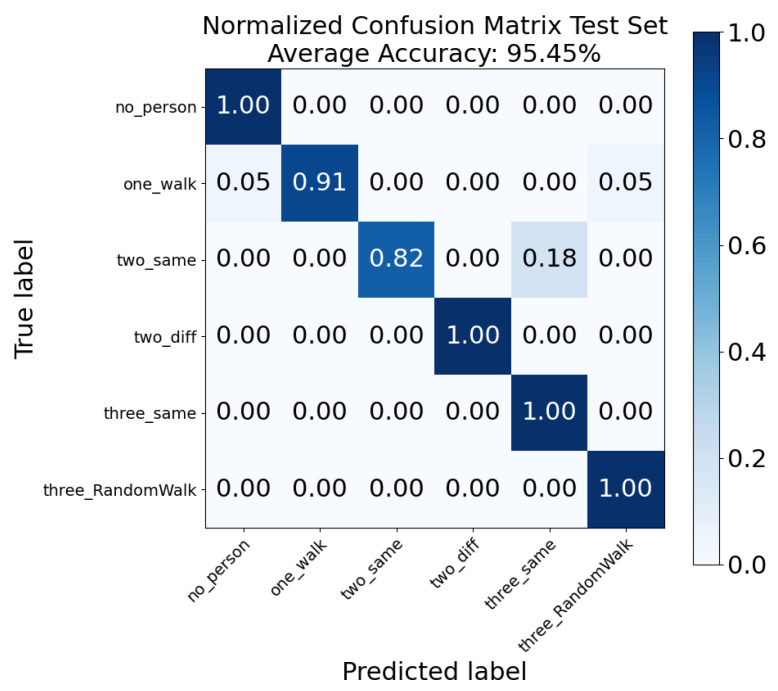Click the rotated no_person x-axis label

[218, 571]
